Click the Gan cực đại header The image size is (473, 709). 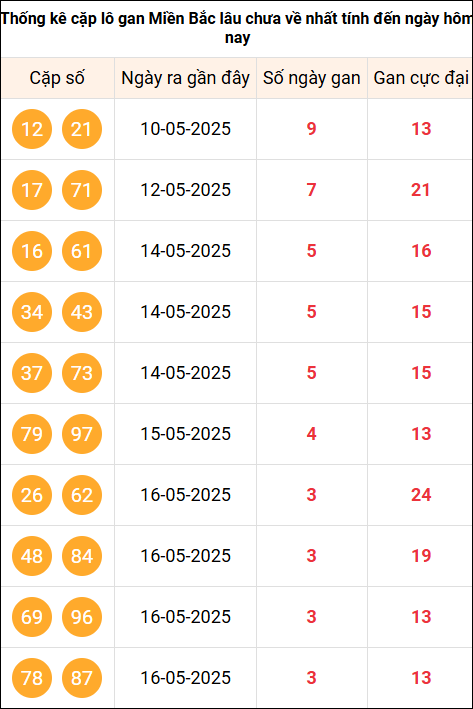click(x=420, y=78)
